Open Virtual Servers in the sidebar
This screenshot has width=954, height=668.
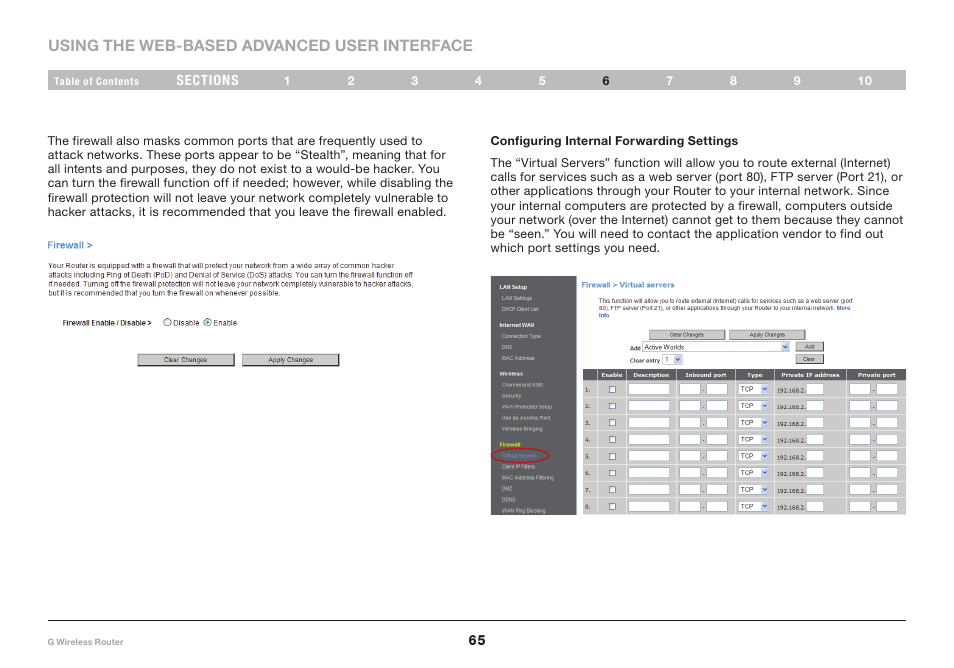519,456
